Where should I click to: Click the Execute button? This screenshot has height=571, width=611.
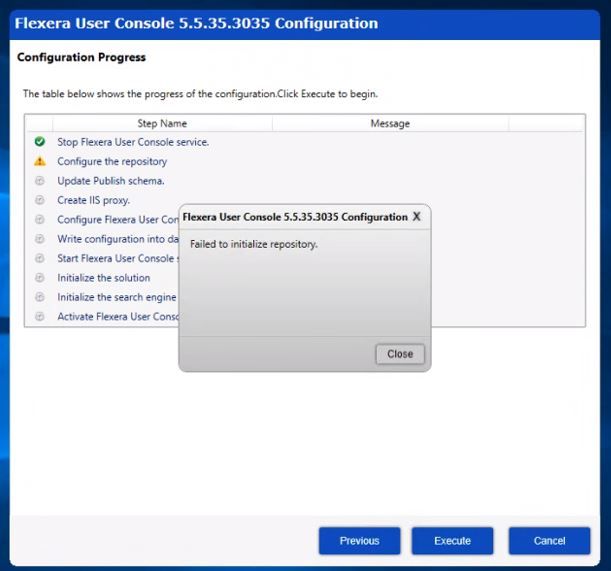452,541
